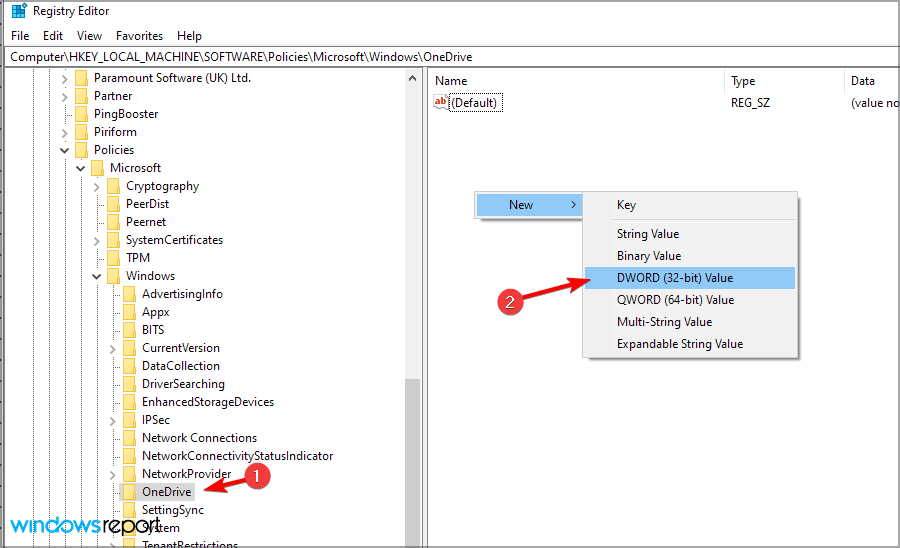Collapse the Microsoft key node
Screen dimensions: 900x548
pyautogui.click(x=80, y=168)
